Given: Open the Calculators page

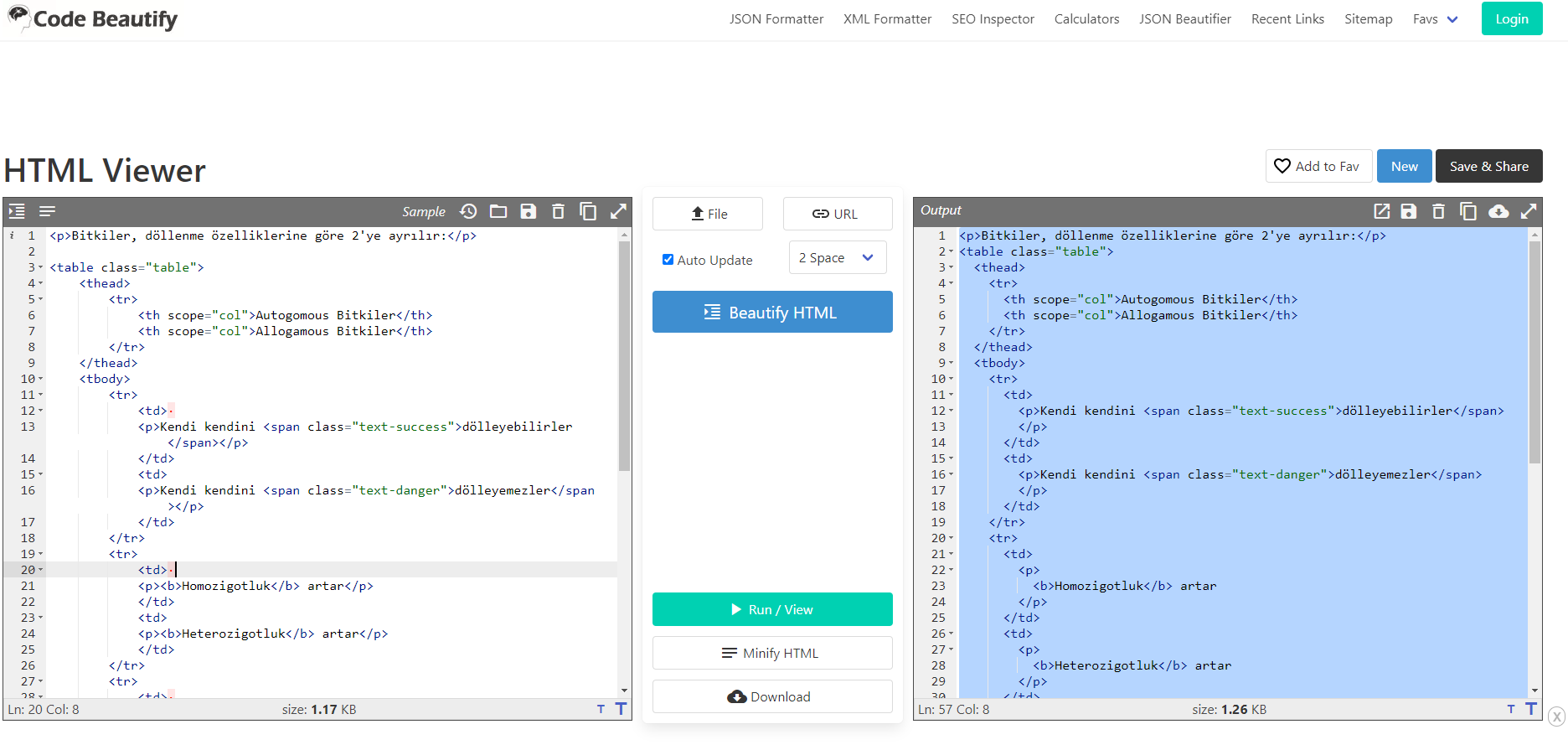Looking at the screenshot, I should tap(1086, 19).
